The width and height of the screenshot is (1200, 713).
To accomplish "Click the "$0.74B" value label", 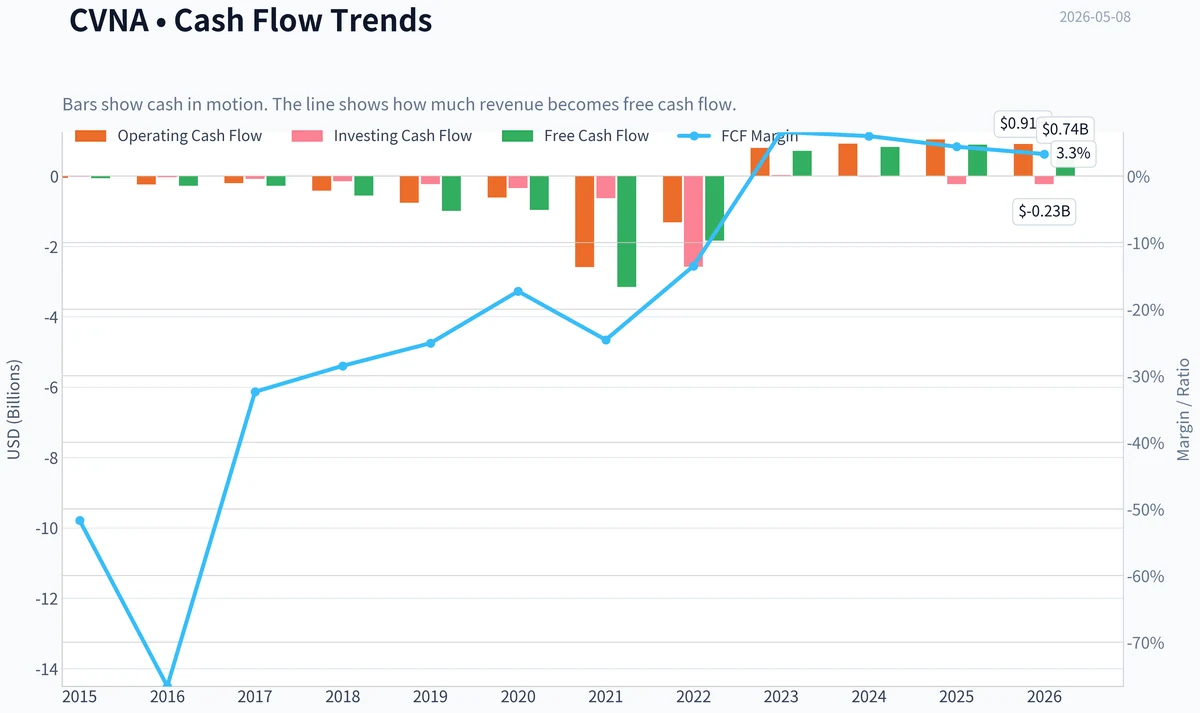I will click(x=1065, y=128).
